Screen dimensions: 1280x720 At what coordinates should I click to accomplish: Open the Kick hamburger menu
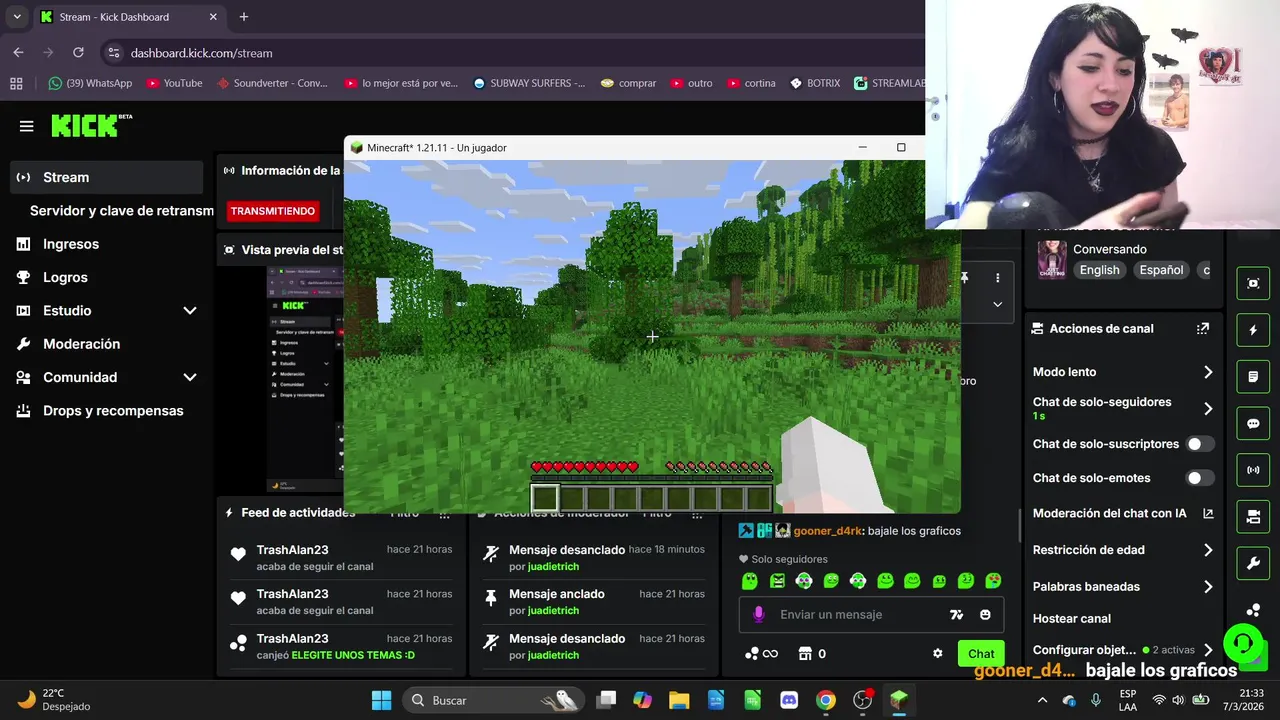27,126
